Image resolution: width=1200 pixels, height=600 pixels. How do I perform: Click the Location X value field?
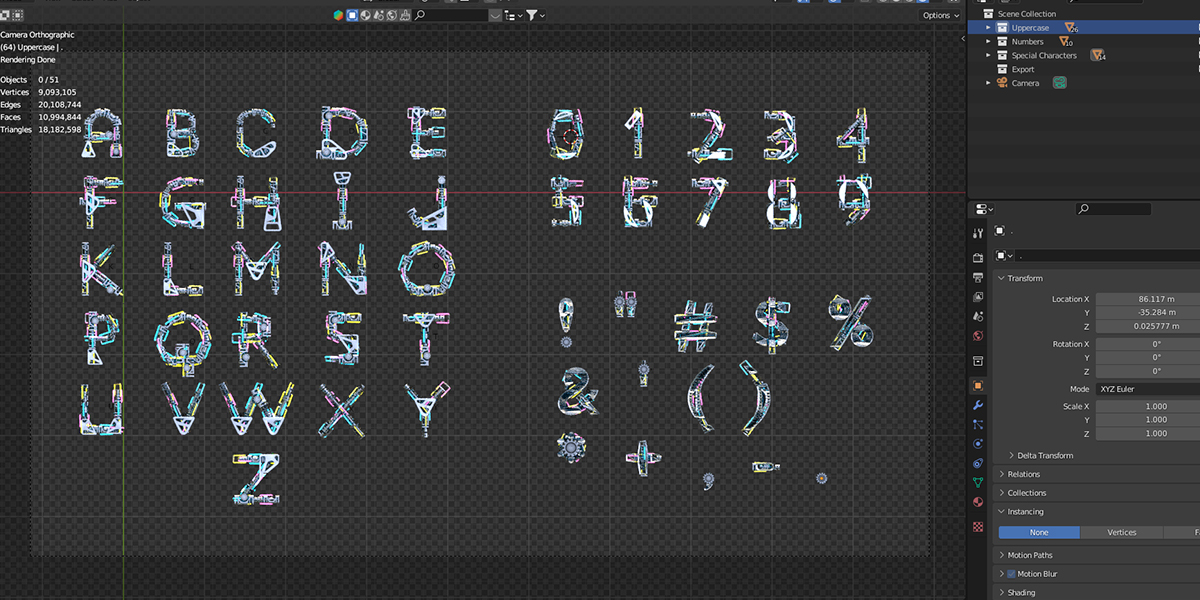coord(1147,298)
